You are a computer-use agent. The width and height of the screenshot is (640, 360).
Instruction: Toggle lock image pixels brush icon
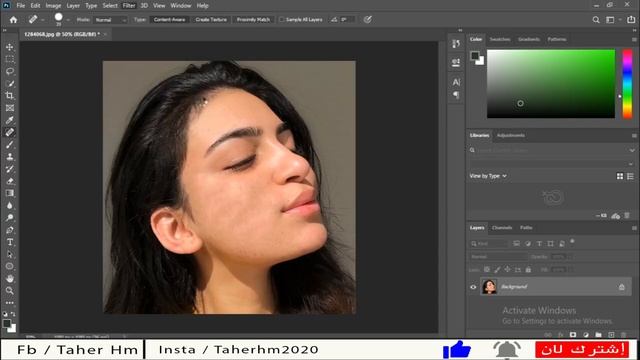(497, 269)
